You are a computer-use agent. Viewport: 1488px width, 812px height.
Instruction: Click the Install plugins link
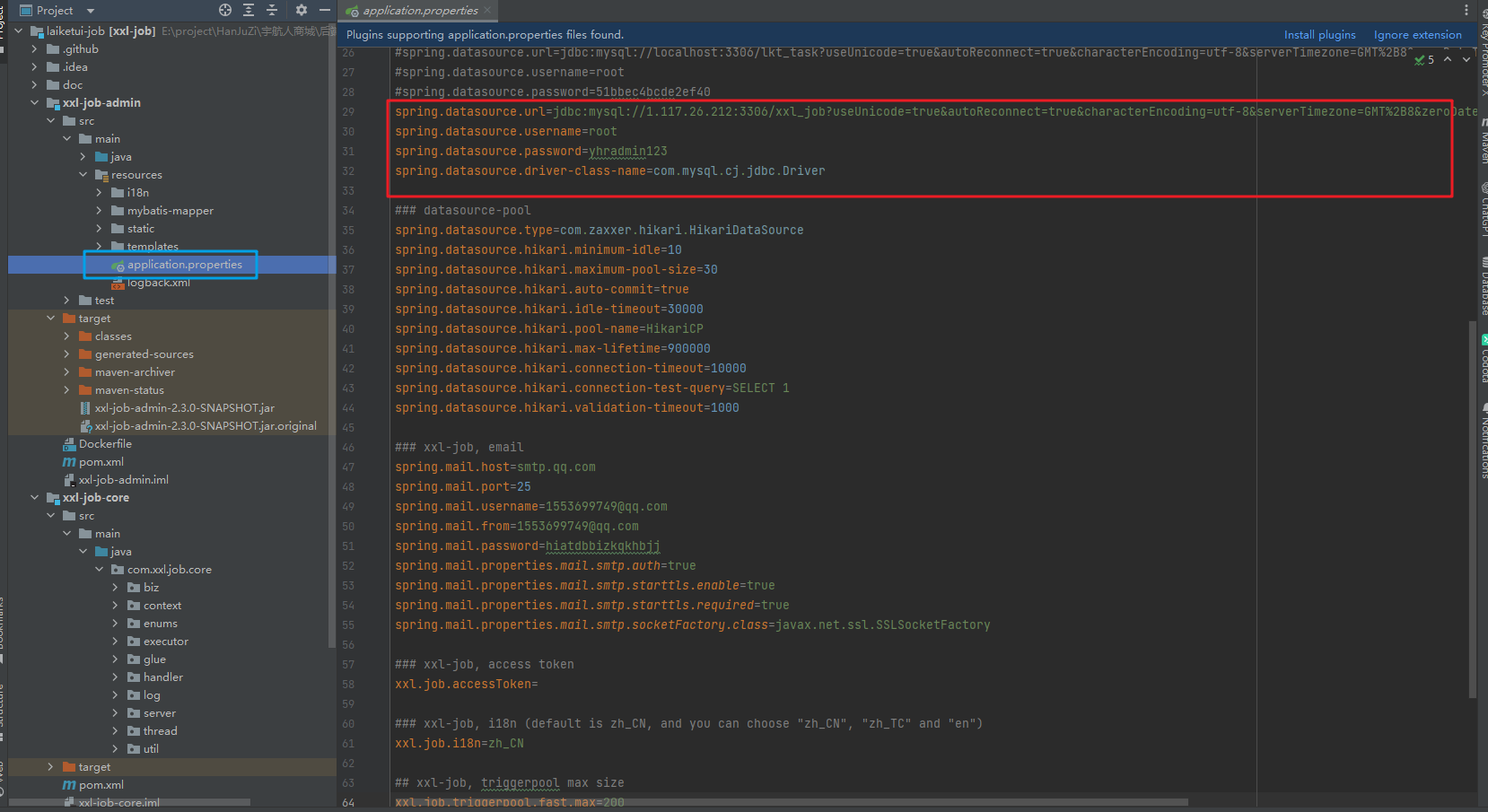pyautogui.click(x=1319, y=35)
